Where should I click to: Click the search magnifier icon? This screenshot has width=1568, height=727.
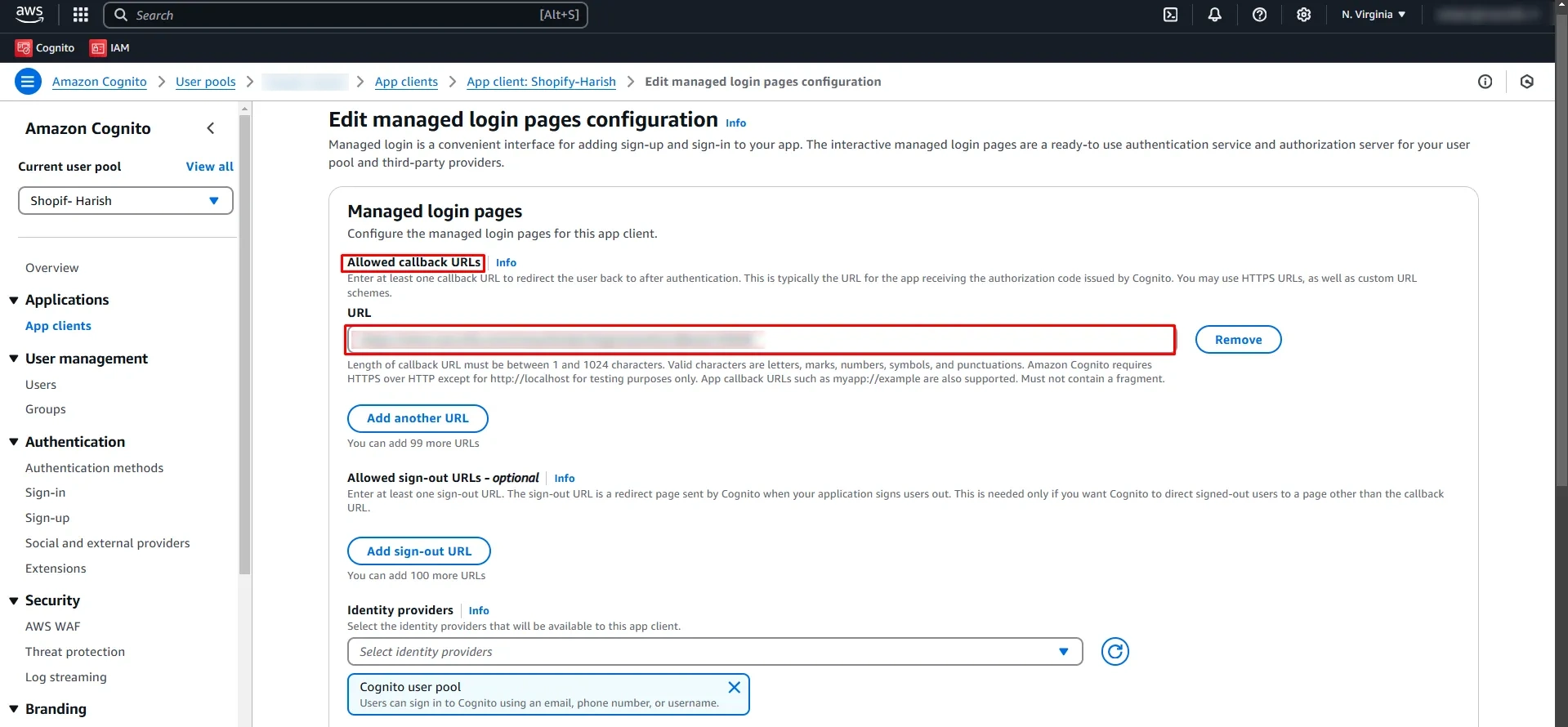tap(121, 15)
